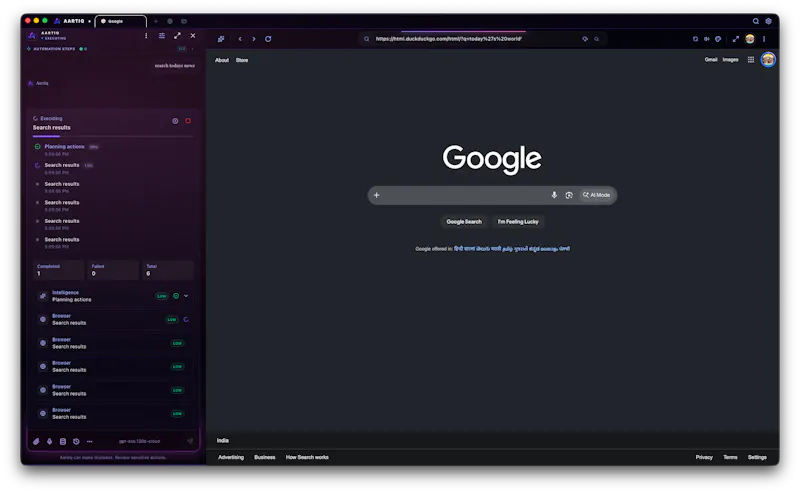Open more options ellipsis in Aartiq input

[89, 441]
